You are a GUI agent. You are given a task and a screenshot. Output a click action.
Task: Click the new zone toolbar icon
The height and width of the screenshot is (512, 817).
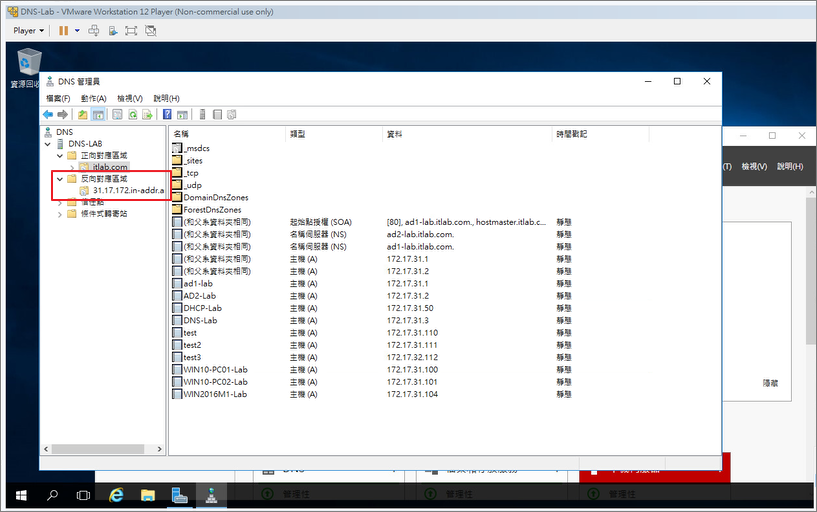[232, 115]
